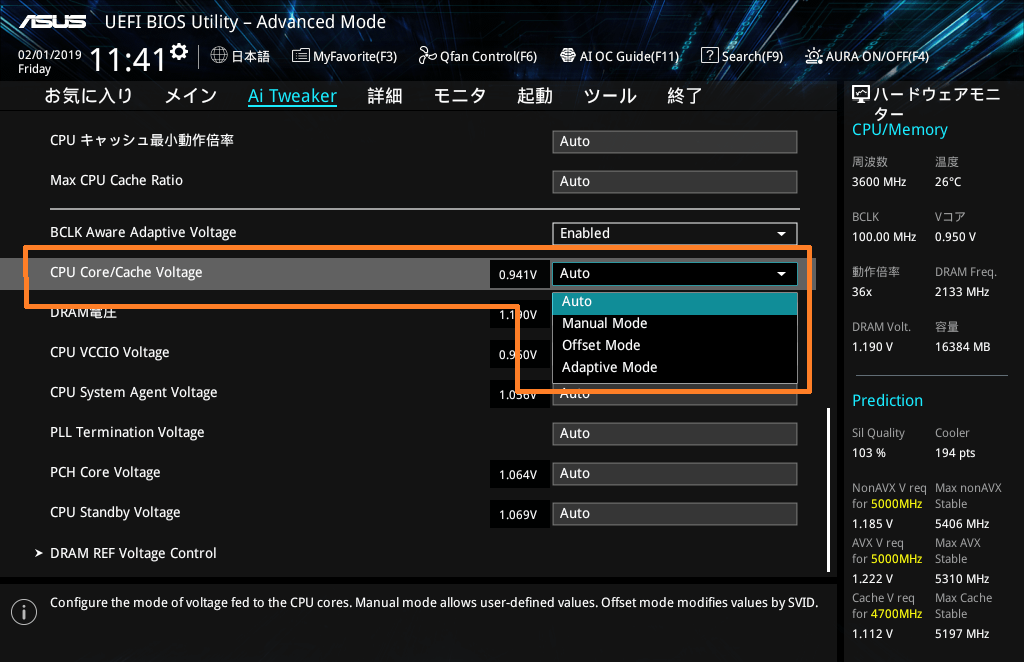Click the 103 % Sil Quality value
The height and width of the screenshot is (662, 1024).
click(x=869, y=453)
